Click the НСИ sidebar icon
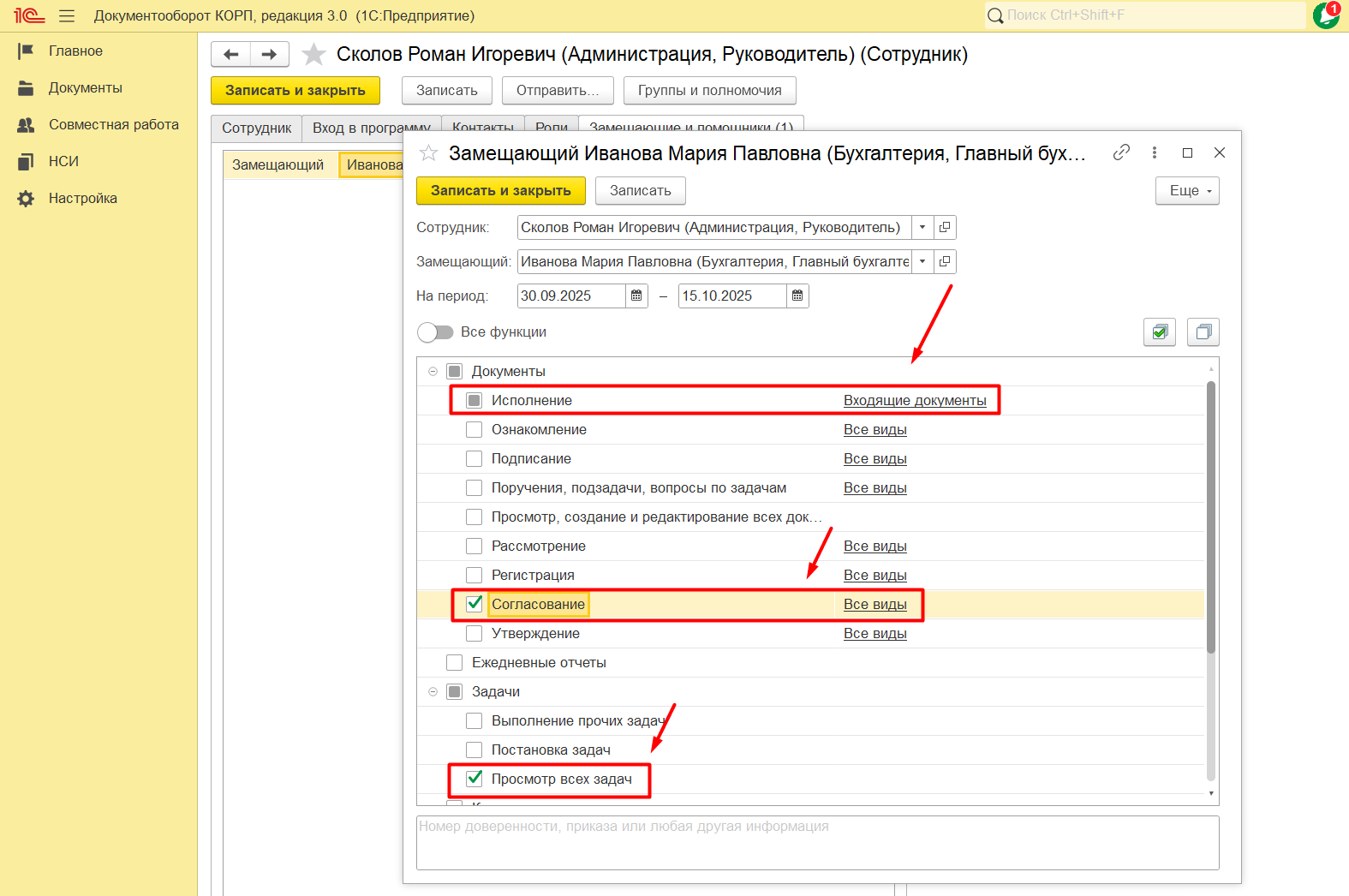The height and width of the screenshot is (896, 1349). click(x=26, y=162)
